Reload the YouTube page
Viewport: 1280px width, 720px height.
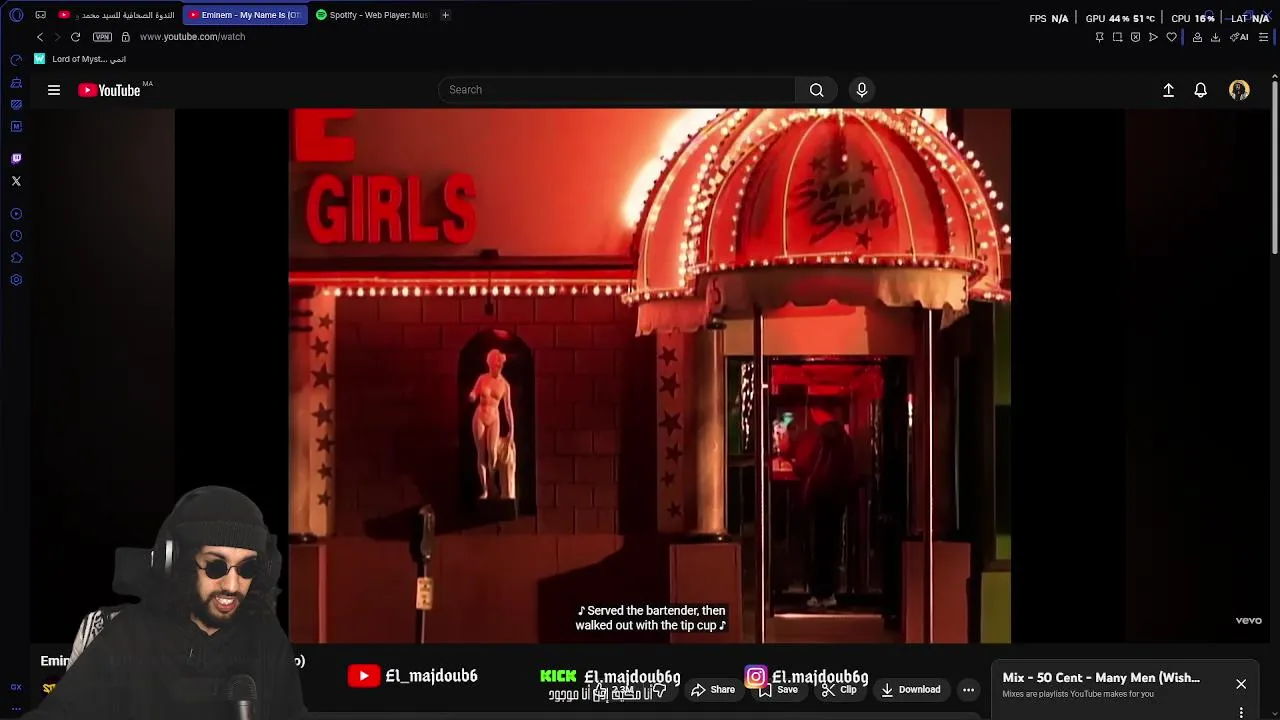coord(75,37)
